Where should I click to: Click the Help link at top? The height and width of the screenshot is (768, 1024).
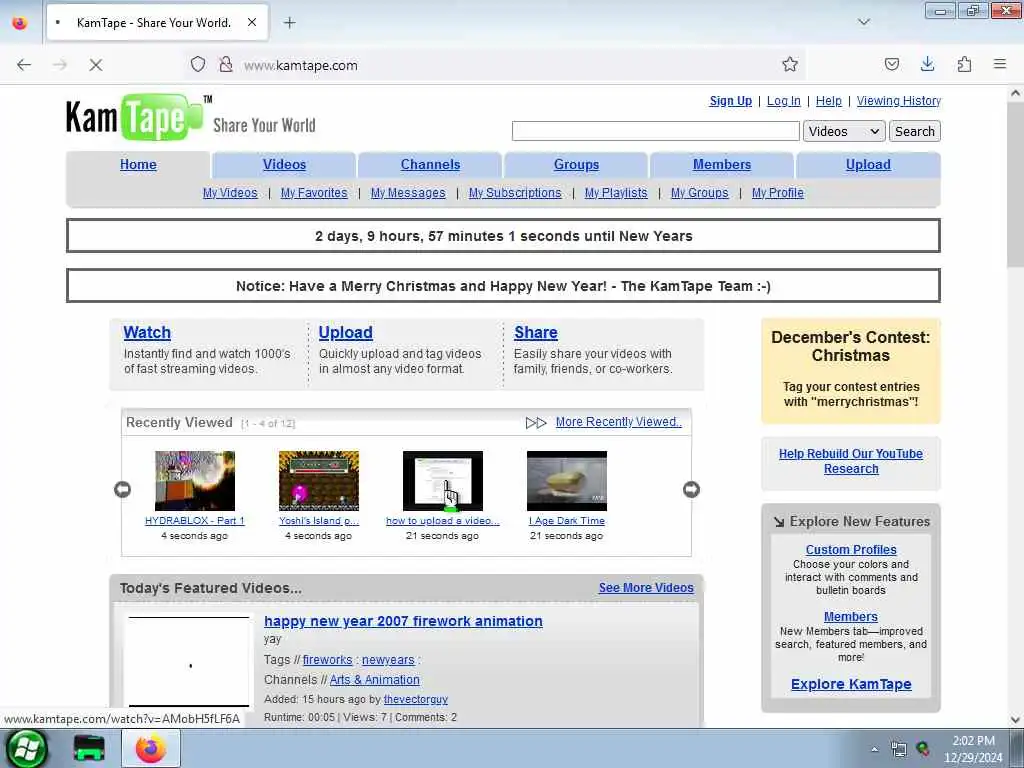click(x=829, y=101)
